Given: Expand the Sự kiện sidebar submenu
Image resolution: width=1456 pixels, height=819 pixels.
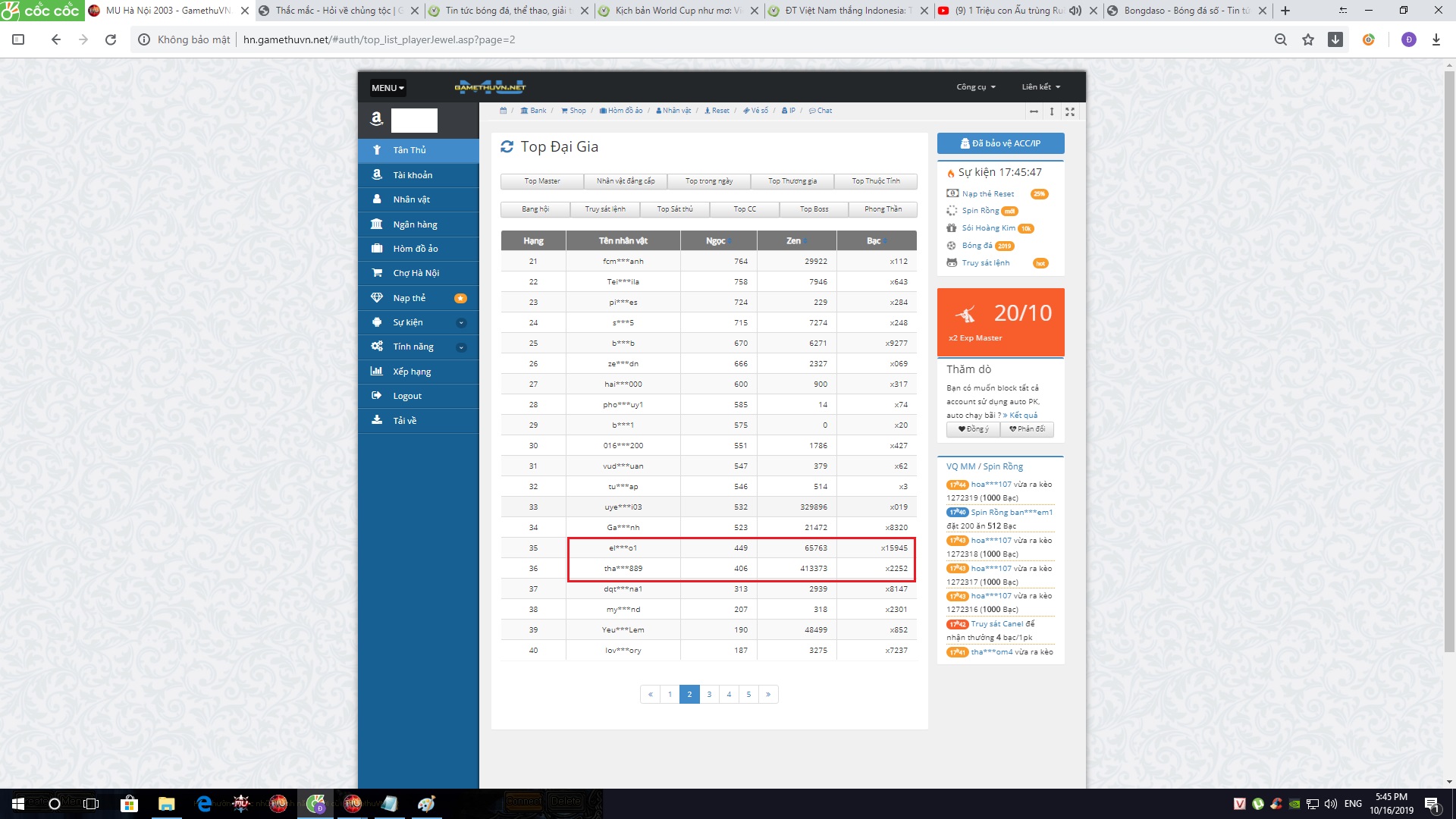Looking at the screenshot, I should (x=461, y=323).
